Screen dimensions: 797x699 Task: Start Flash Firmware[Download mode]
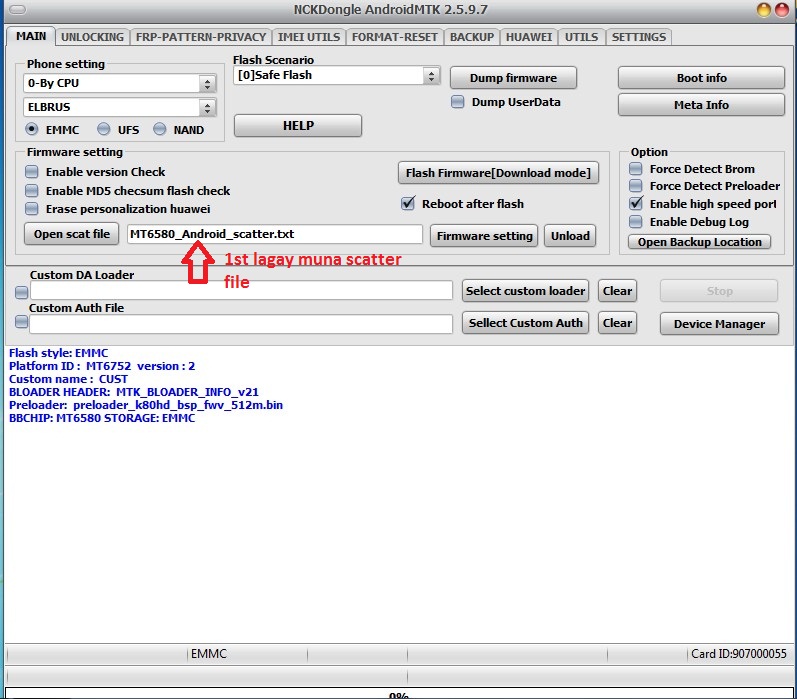click(x=498, y=173)
